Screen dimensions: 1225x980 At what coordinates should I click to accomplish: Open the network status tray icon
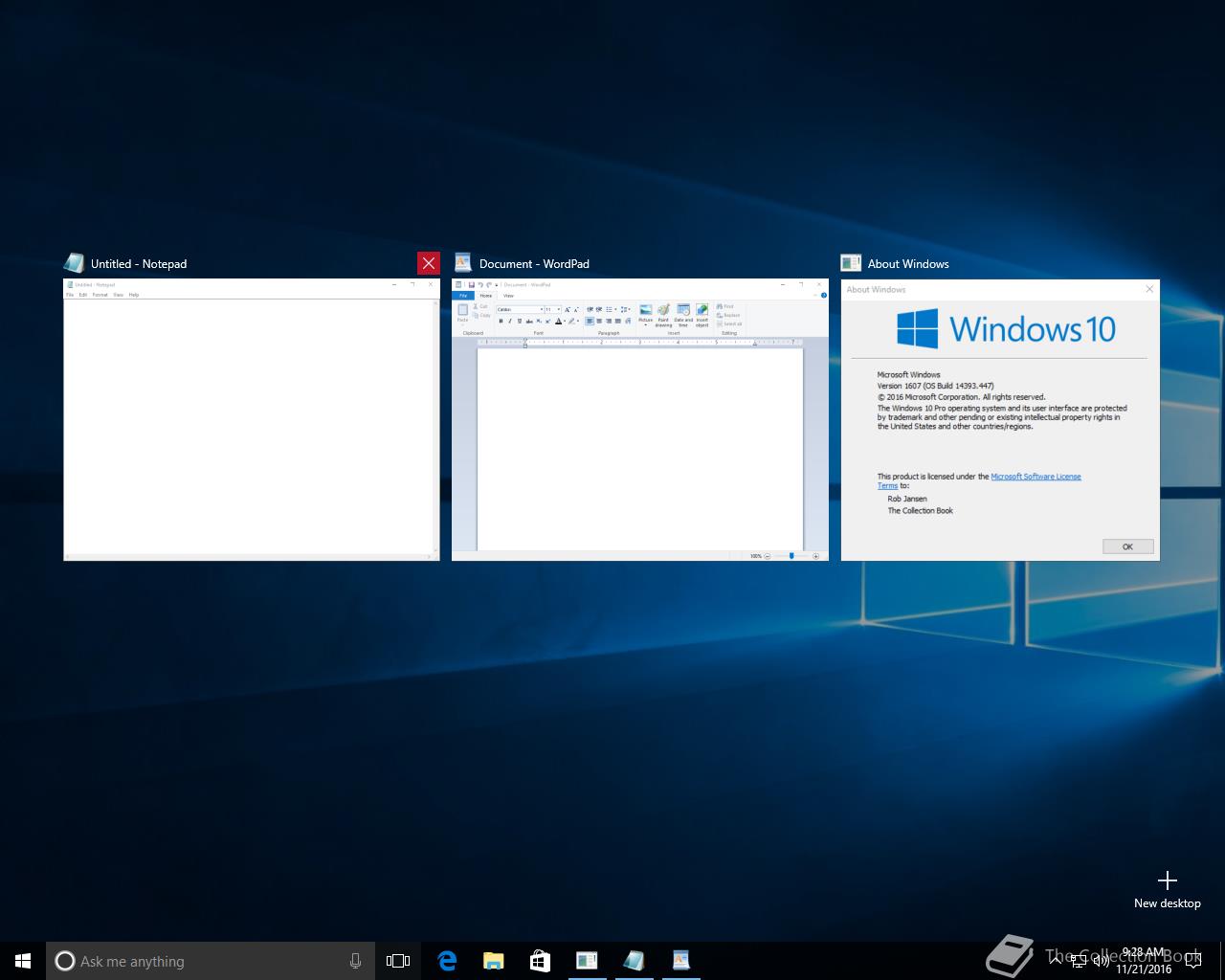(1079, 961)
